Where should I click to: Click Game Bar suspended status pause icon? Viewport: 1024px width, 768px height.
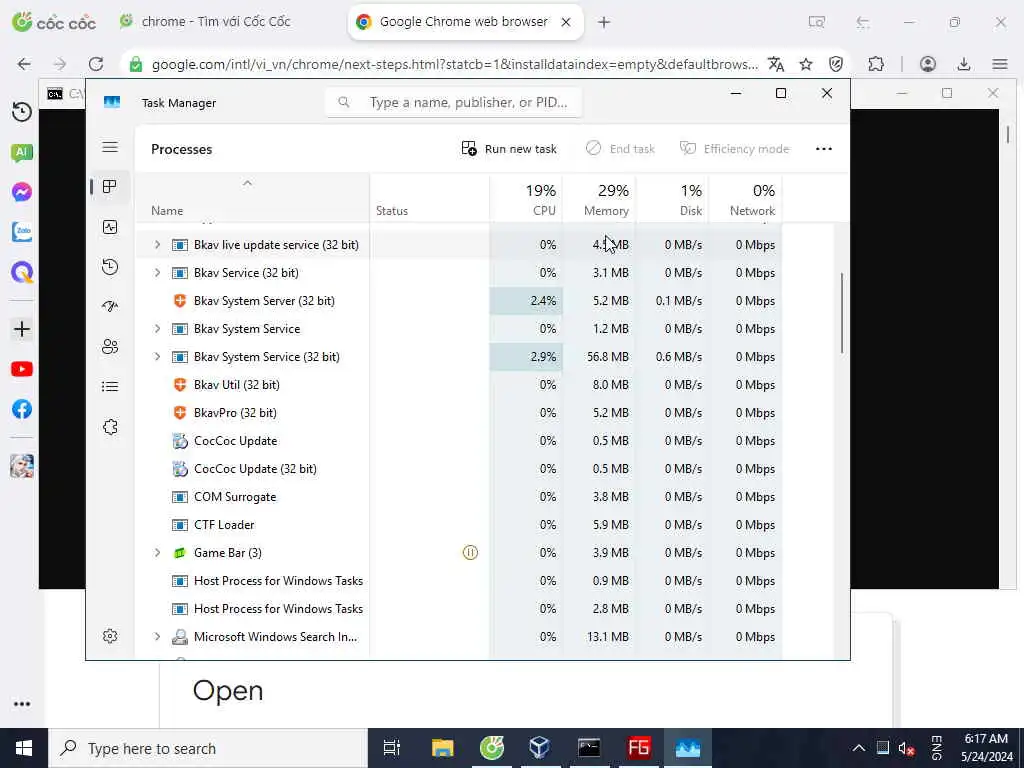pyautogui.click(x=470, y=553)
